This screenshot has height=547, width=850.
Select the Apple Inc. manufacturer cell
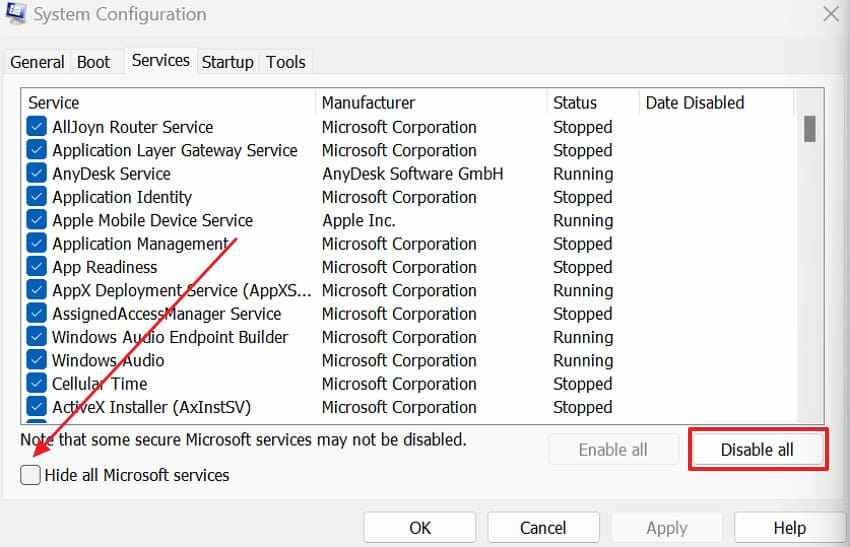click(358, 220)
